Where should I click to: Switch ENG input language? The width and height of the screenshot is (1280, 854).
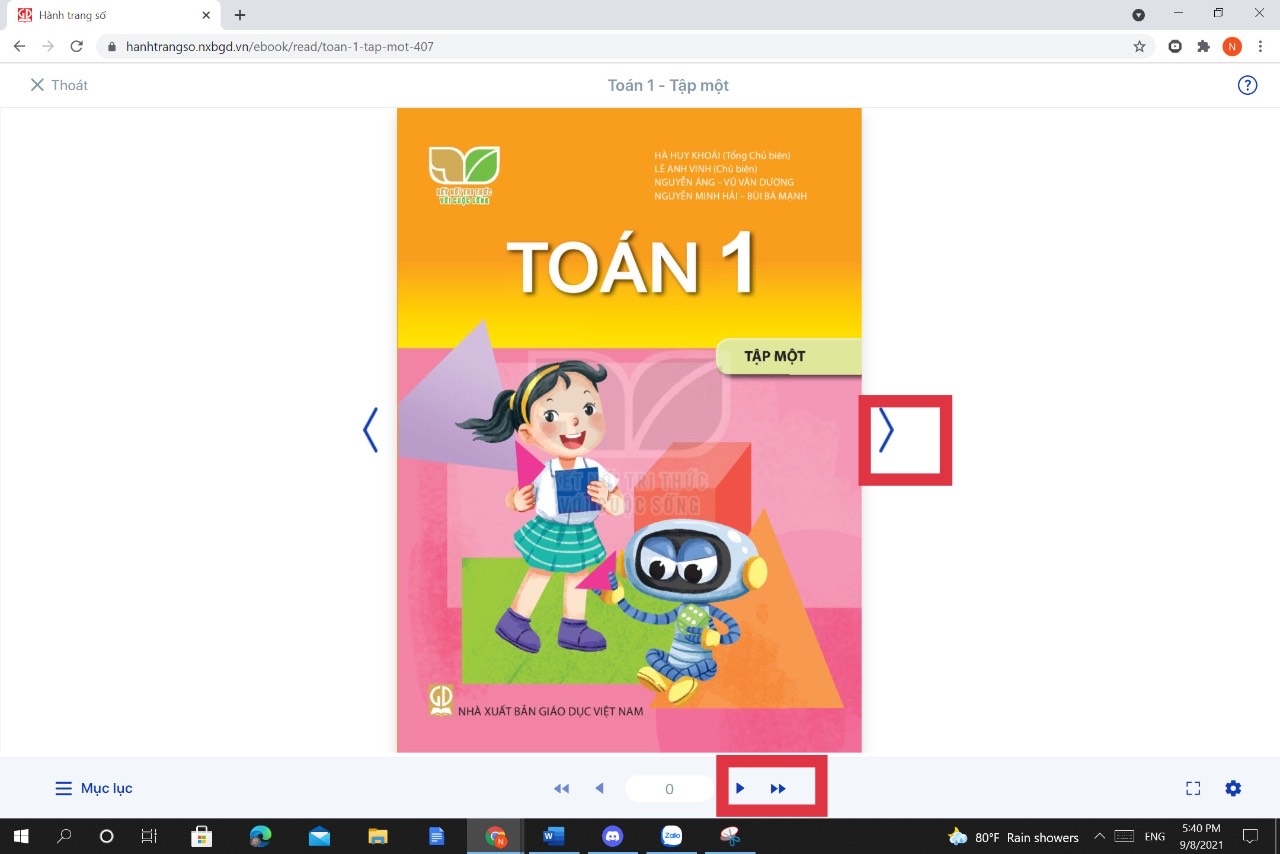tap(1155, 837)
